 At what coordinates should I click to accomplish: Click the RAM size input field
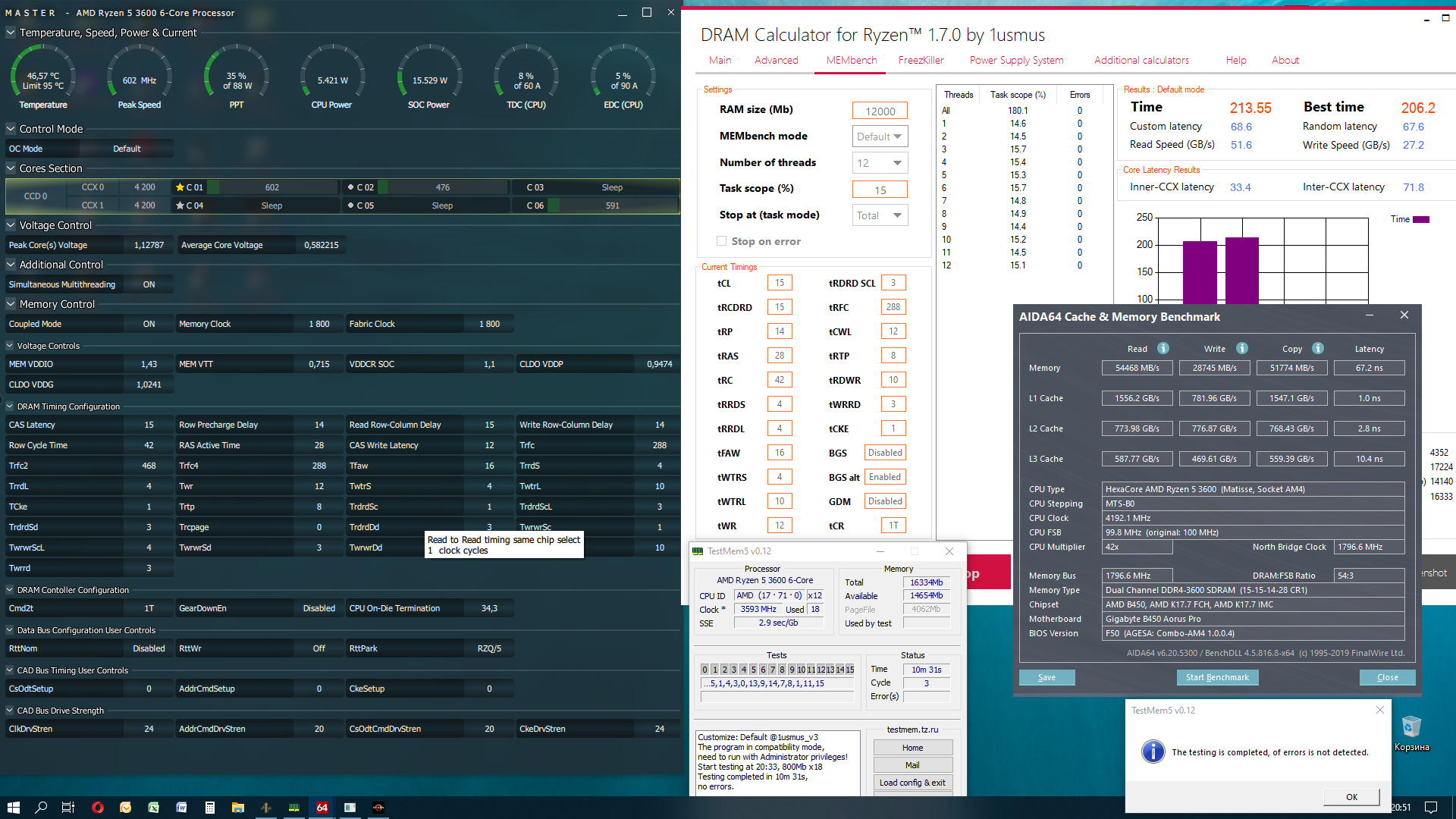coord(880,111)
